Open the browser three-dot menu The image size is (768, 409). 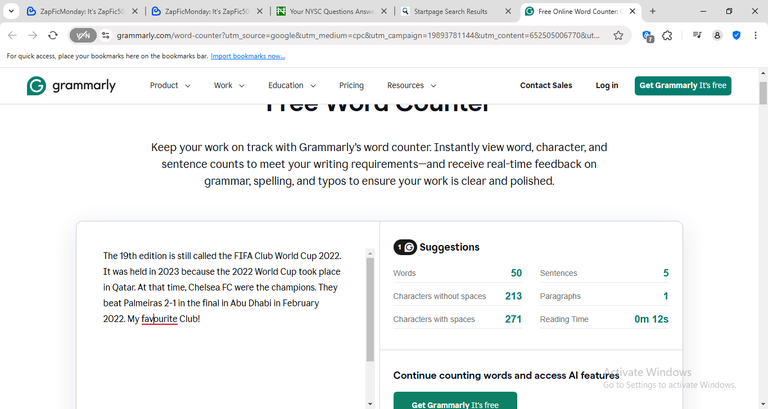[755, 35]
